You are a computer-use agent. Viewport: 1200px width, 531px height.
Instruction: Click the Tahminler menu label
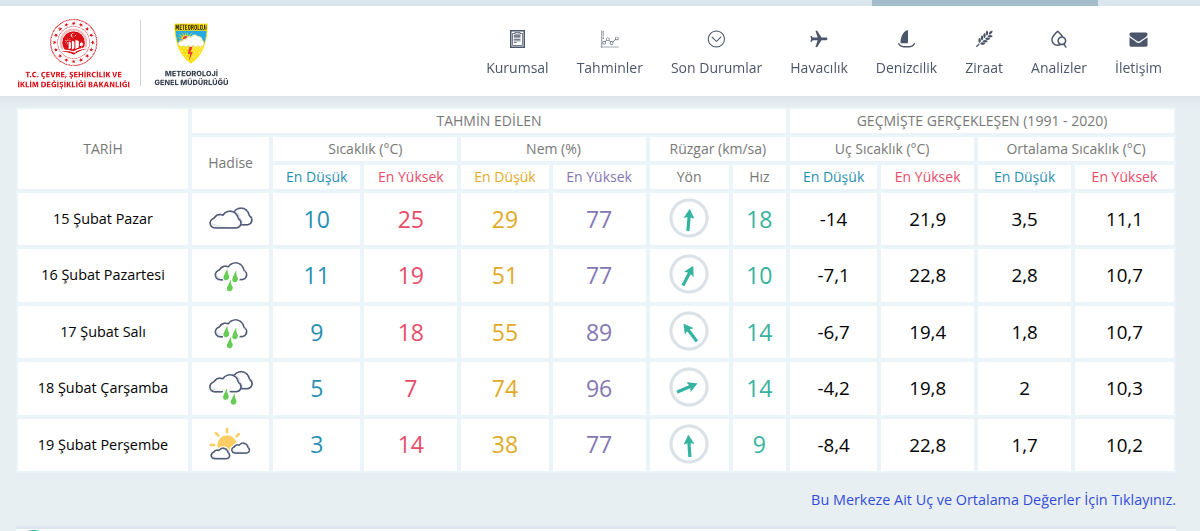[x=609, y=68]
